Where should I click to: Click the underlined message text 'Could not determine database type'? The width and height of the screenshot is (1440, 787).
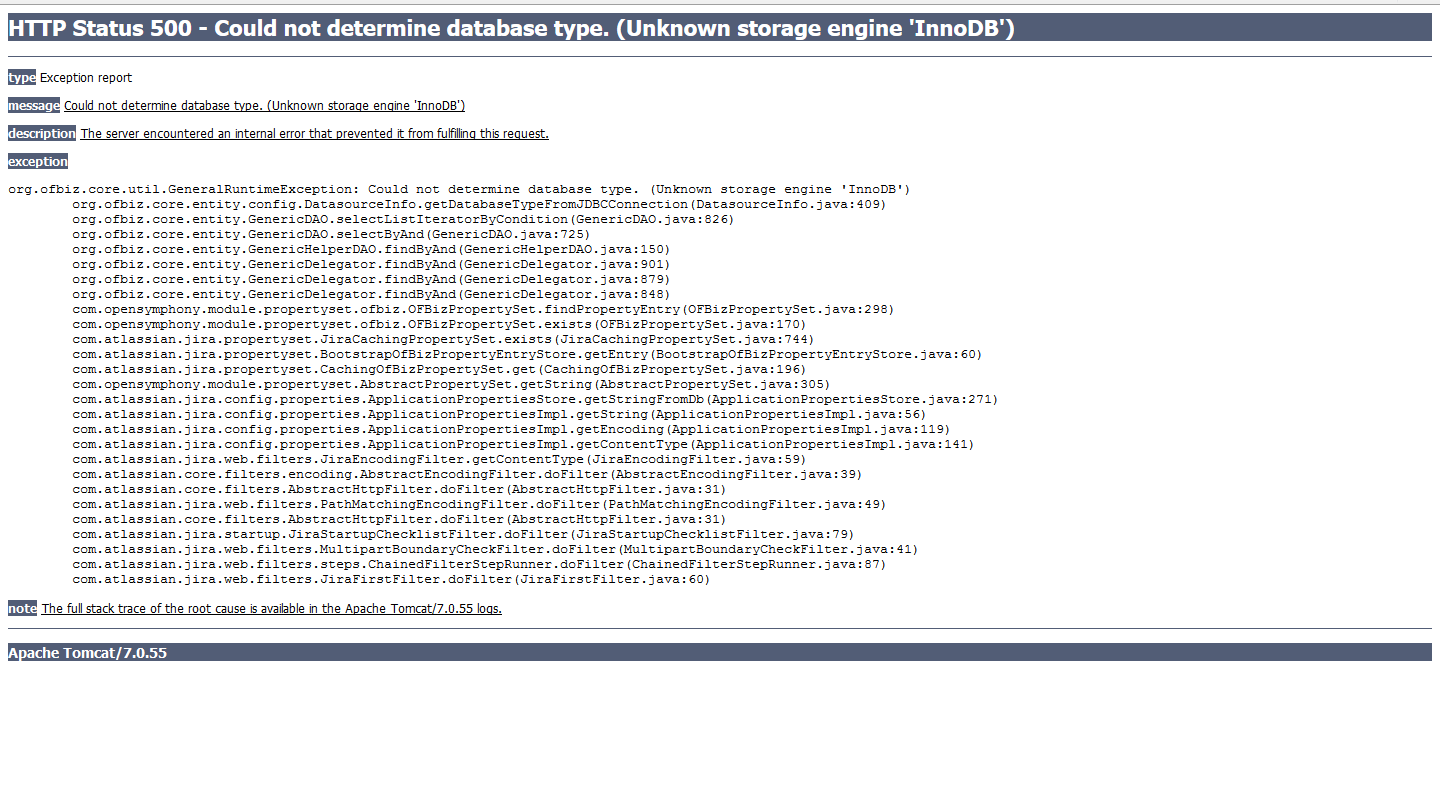[x=264, y=106]
